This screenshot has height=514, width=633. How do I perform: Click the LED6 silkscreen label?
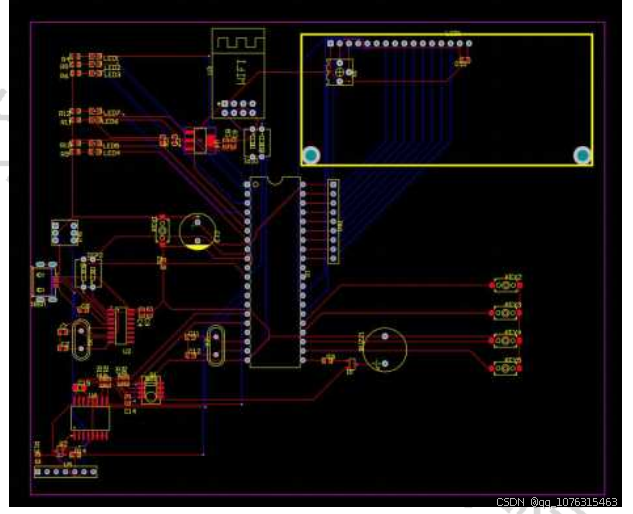[x=111, y=121]
